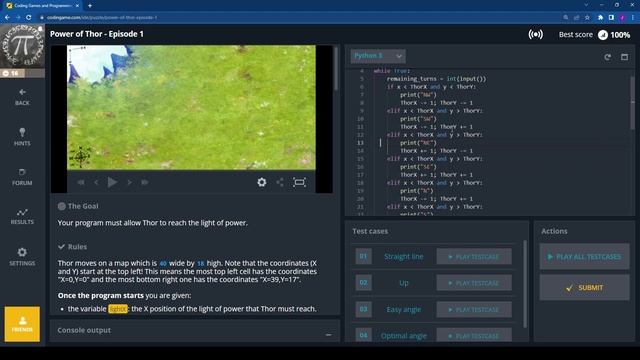Select the Coding Games browser tab
The width and height of the screenshot is (640, 360).
coord(42,6)
